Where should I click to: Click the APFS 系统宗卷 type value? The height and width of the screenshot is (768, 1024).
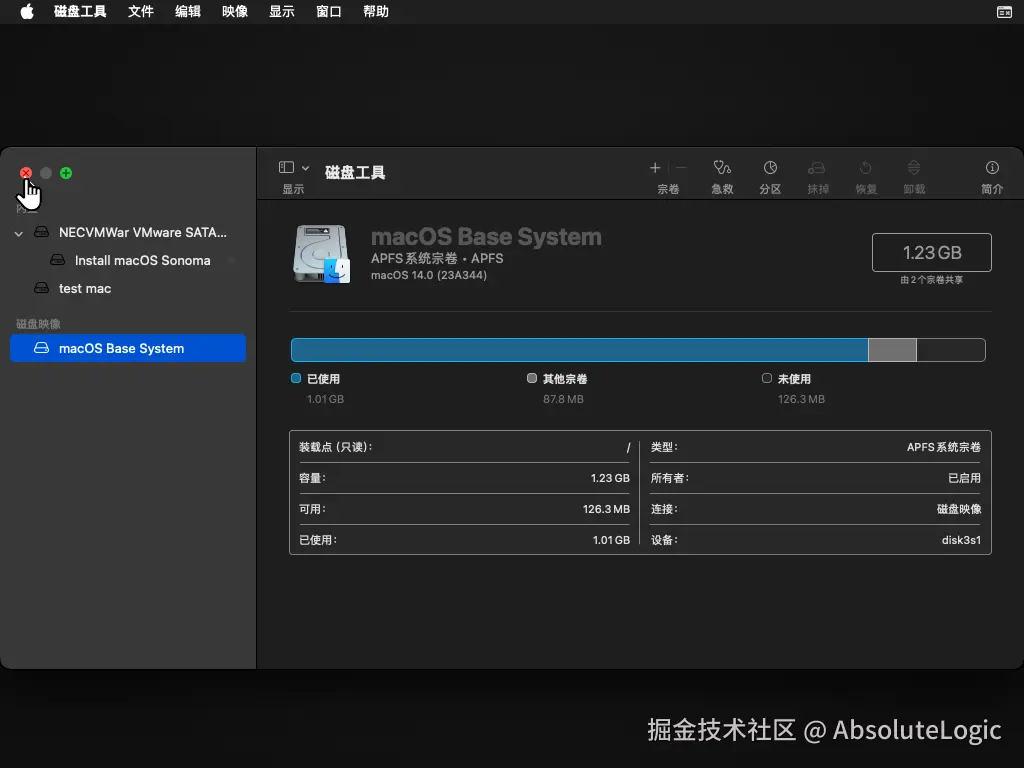click(944, 447)
